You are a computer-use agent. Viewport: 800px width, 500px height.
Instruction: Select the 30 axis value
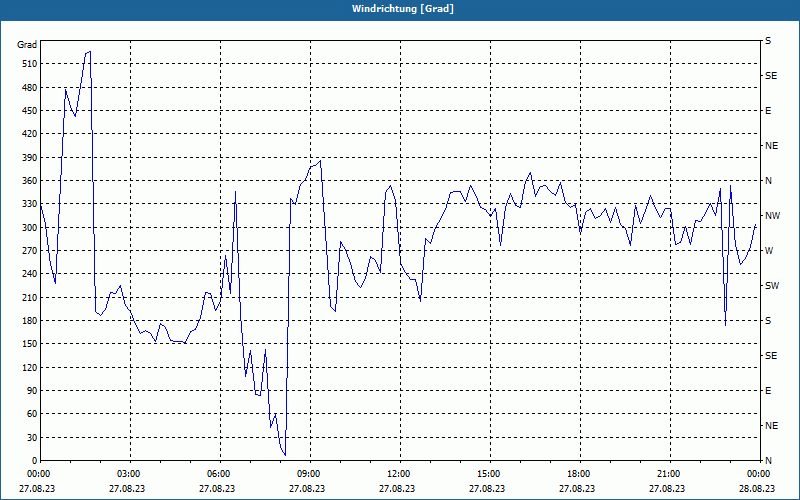(x=32, y=437)
